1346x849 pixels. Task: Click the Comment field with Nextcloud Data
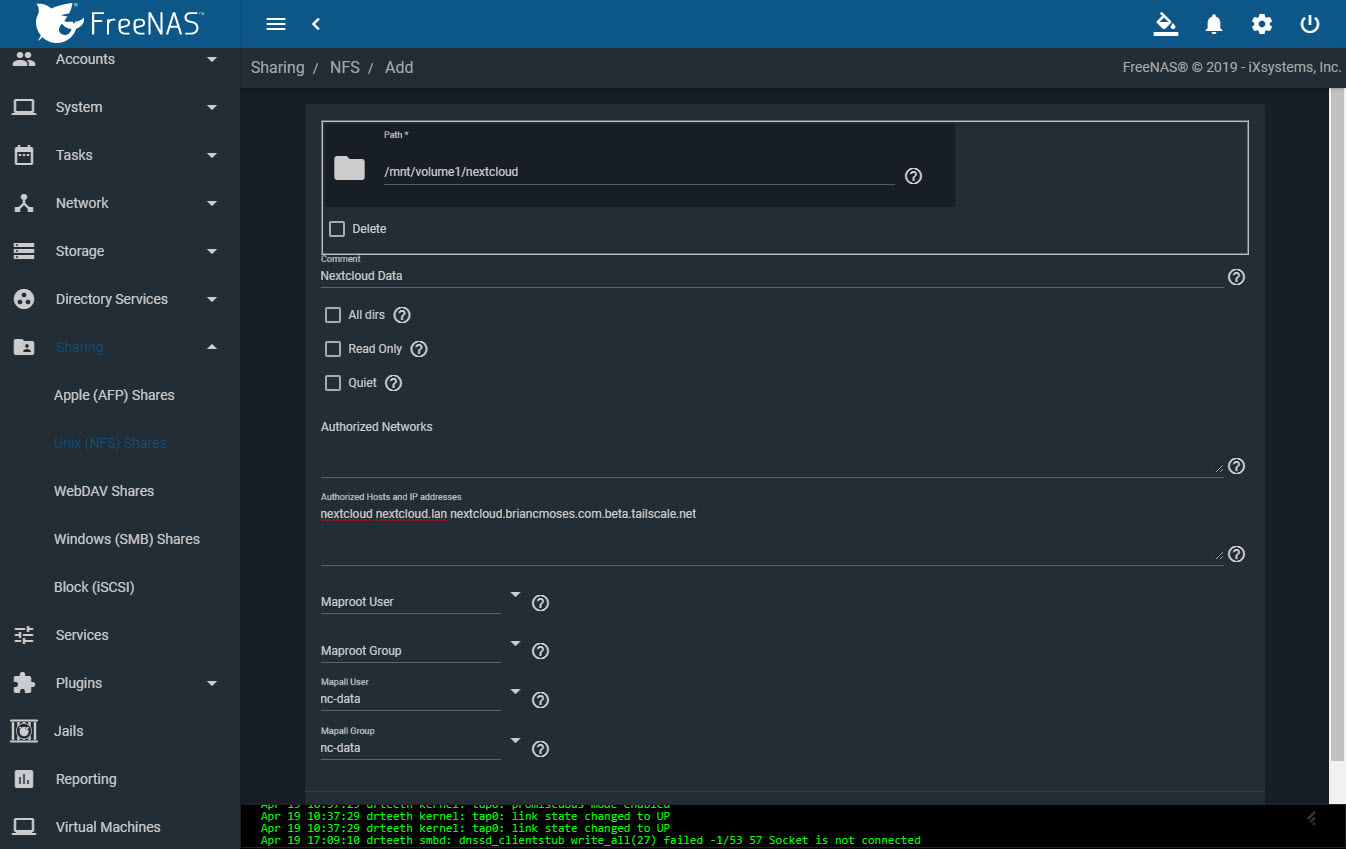click(771, 275)
